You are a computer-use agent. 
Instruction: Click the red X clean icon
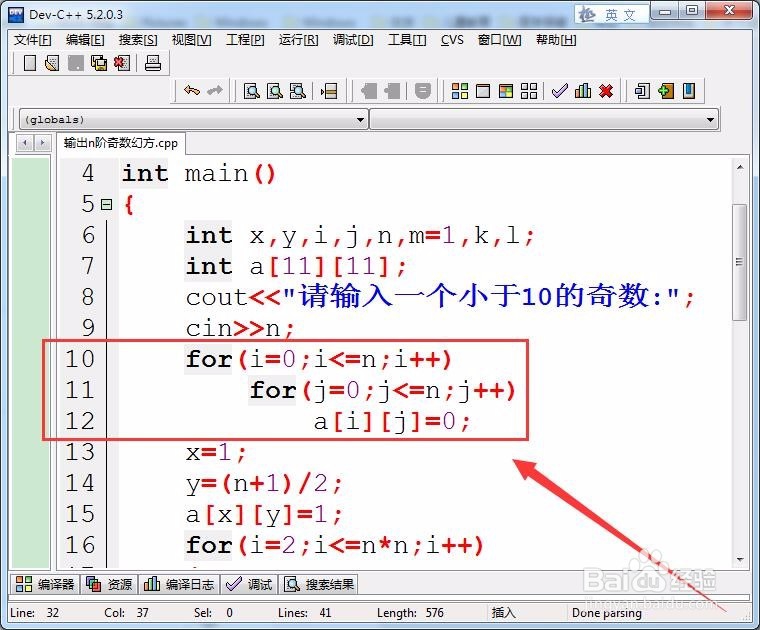(x=606, y=91)
